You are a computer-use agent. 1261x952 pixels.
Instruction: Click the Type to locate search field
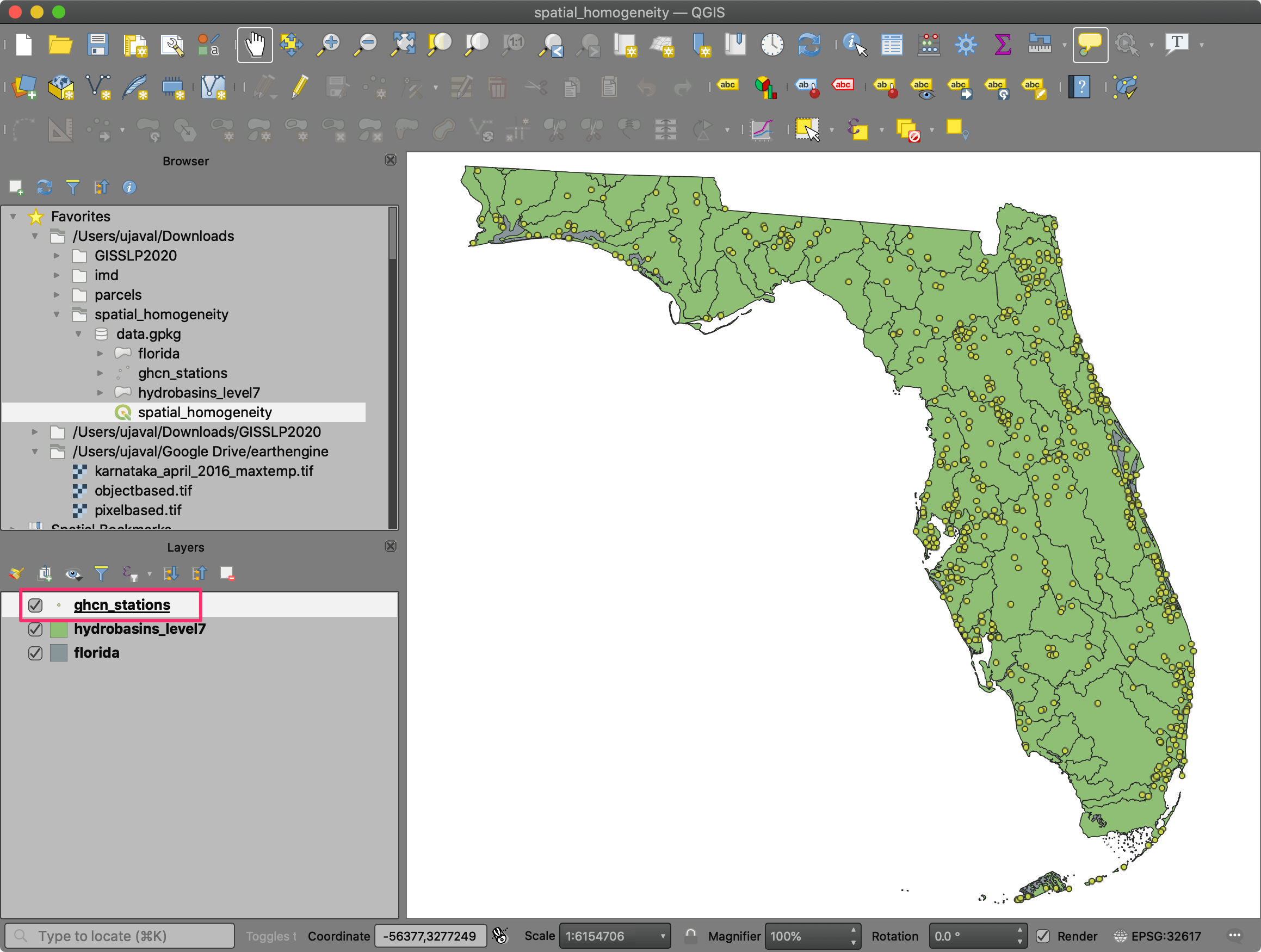(120, 936)
